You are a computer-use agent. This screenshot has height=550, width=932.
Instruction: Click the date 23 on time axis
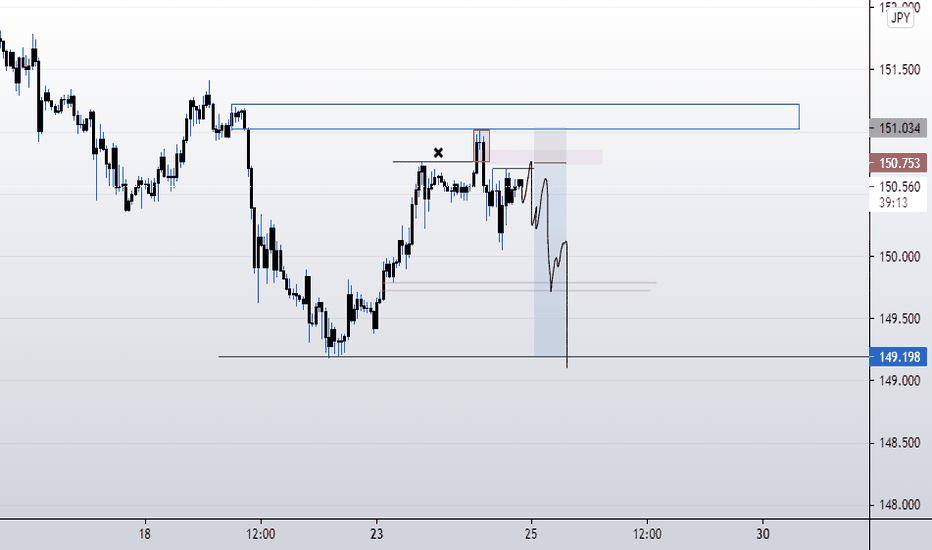[376, 534]
